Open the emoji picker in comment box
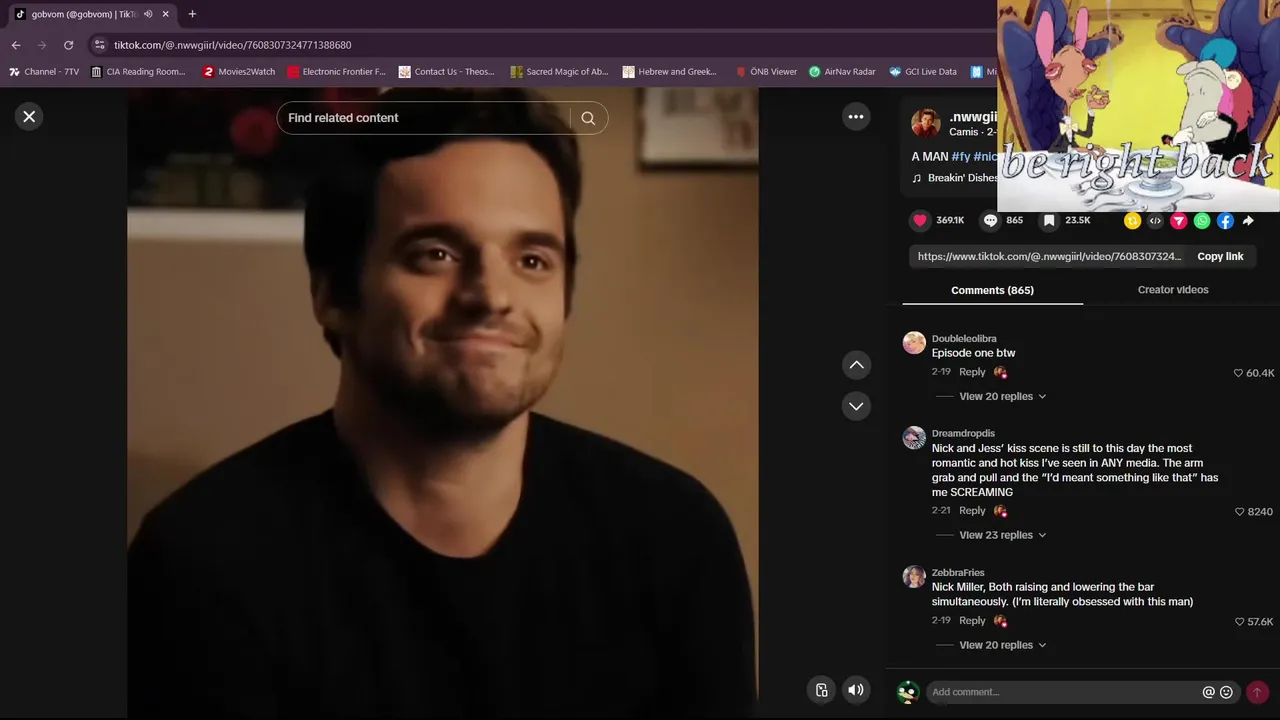The height and width of the screenshot is (720, 1280). pyautogui.click(x=1227, y=692)
